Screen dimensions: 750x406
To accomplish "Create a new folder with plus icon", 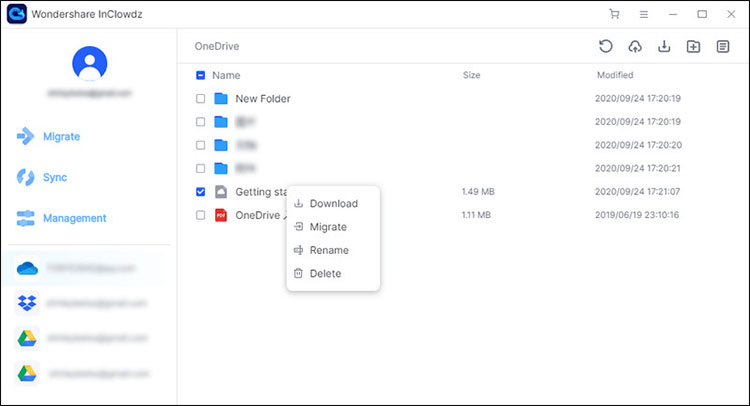I will point(693,46).
